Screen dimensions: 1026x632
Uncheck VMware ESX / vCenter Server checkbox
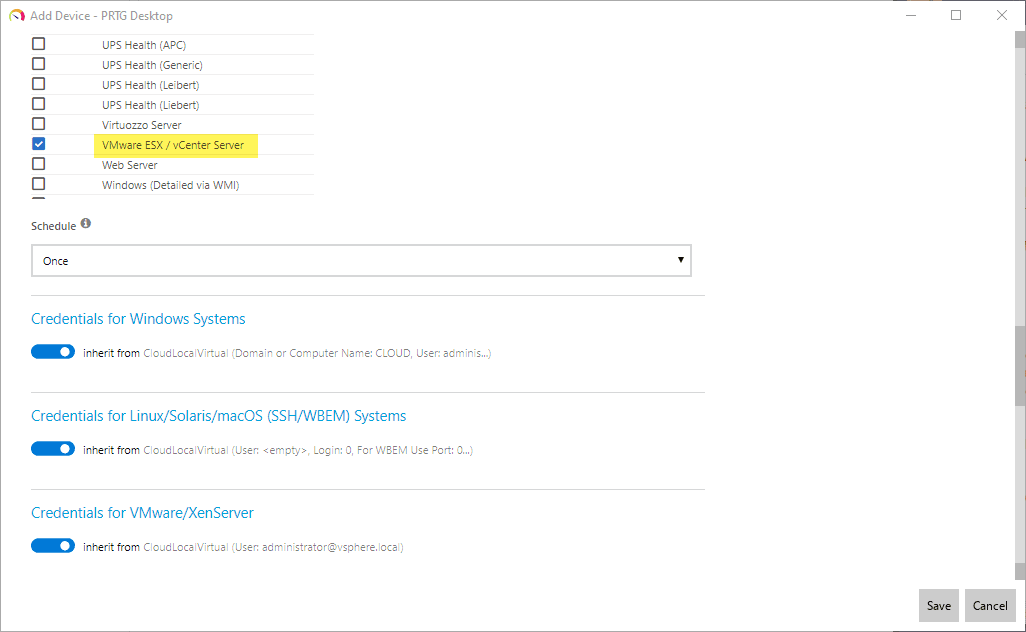(x=39, y=144)
